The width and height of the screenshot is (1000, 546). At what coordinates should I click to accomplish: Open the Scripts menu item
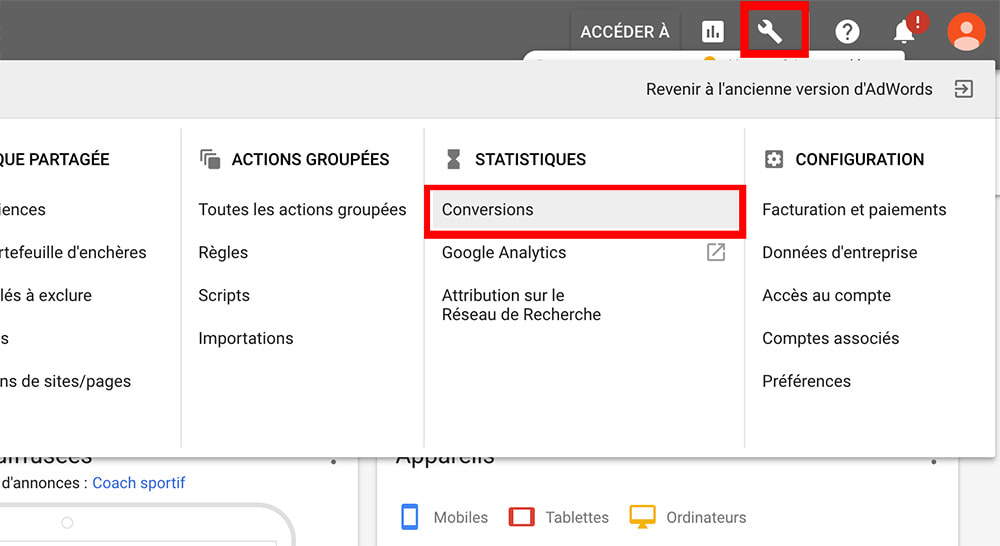coord(224,295)
